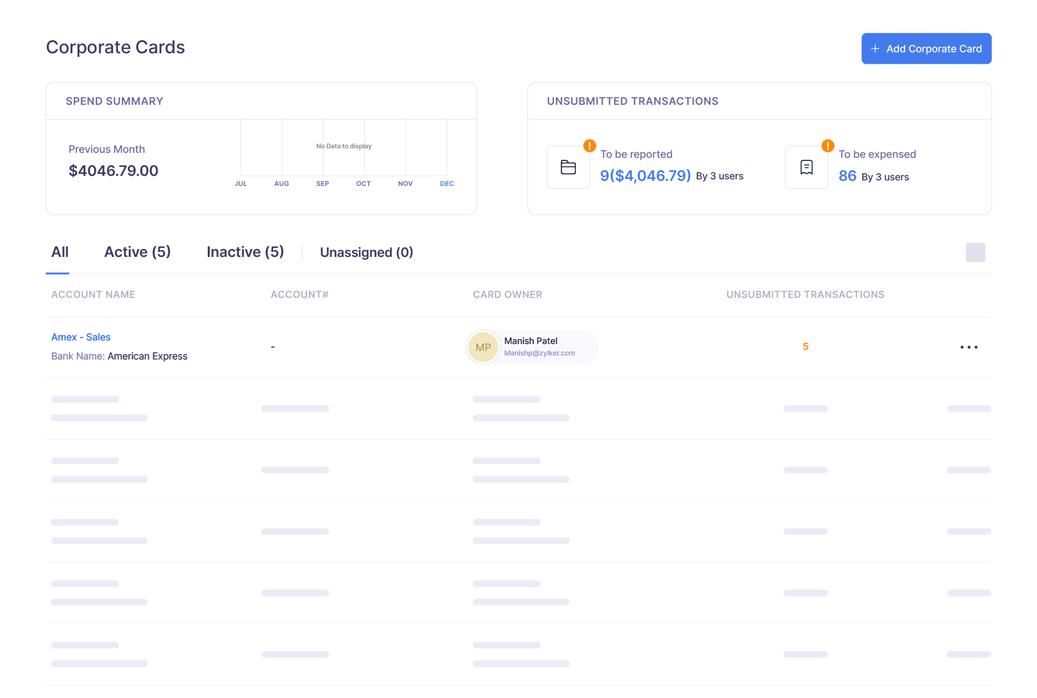Open the Amex - Sales account link
This screenshot has width=1037, height=698.
coord(81,337)
